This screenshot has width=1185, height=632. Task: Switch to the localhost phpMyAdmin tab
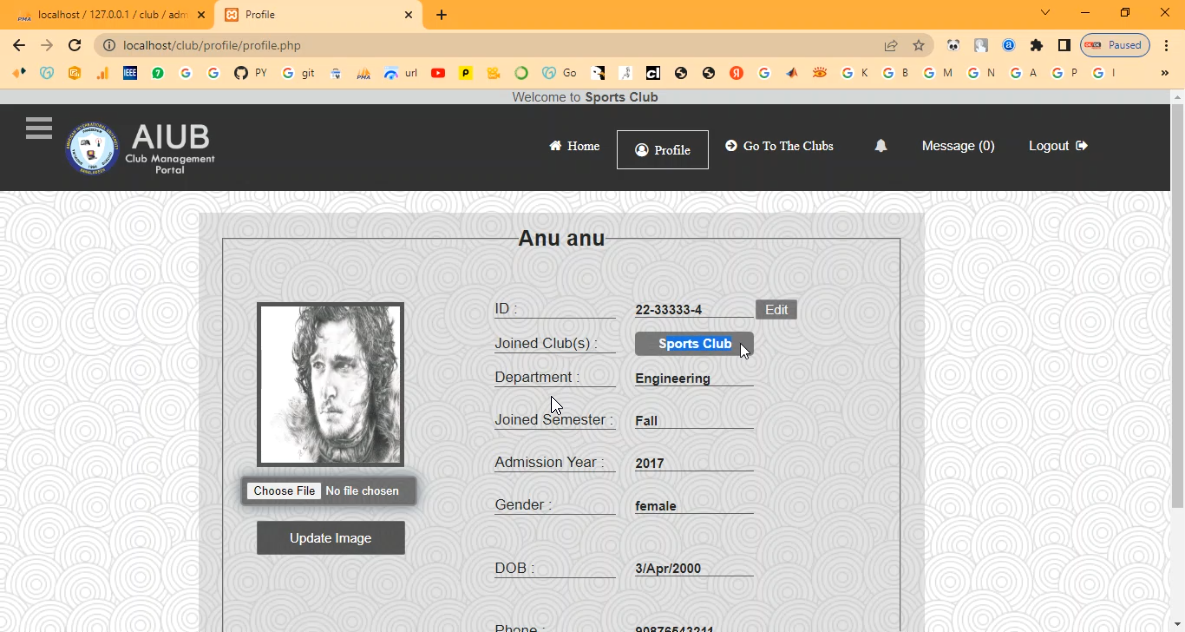[x=110, y=15]
